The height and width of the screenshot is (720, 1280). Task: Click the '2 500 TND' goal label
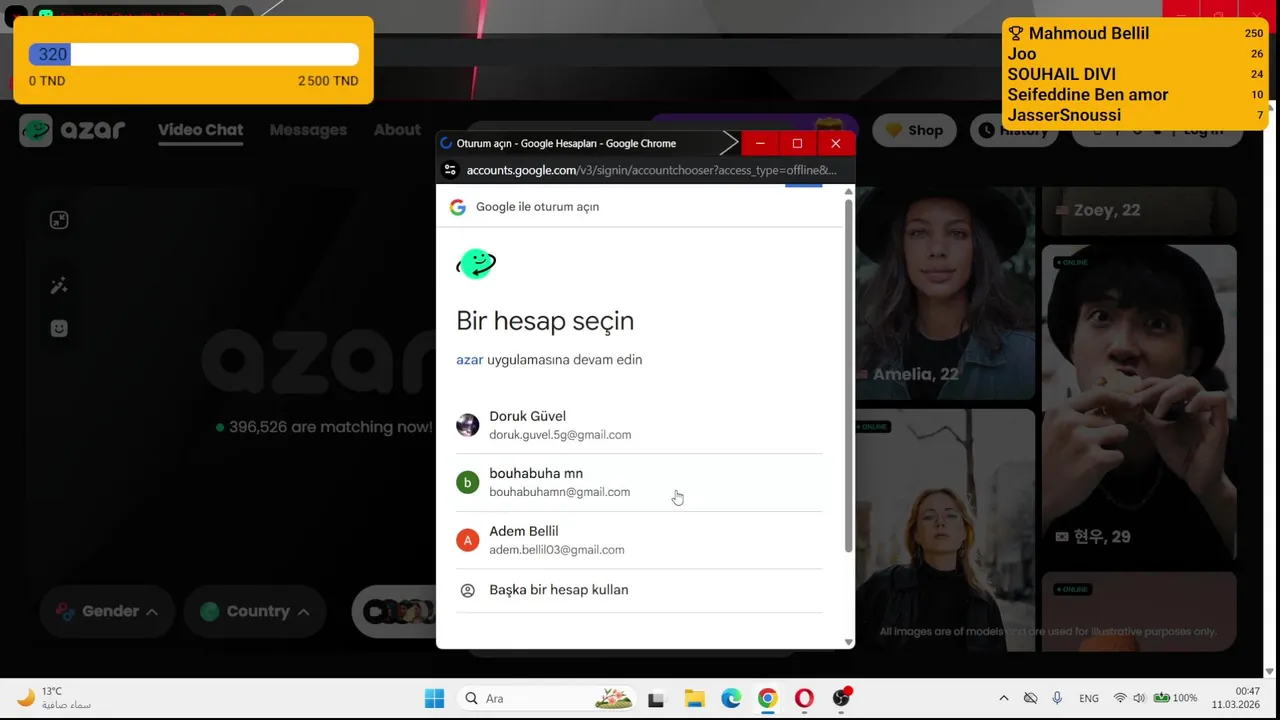328,81
